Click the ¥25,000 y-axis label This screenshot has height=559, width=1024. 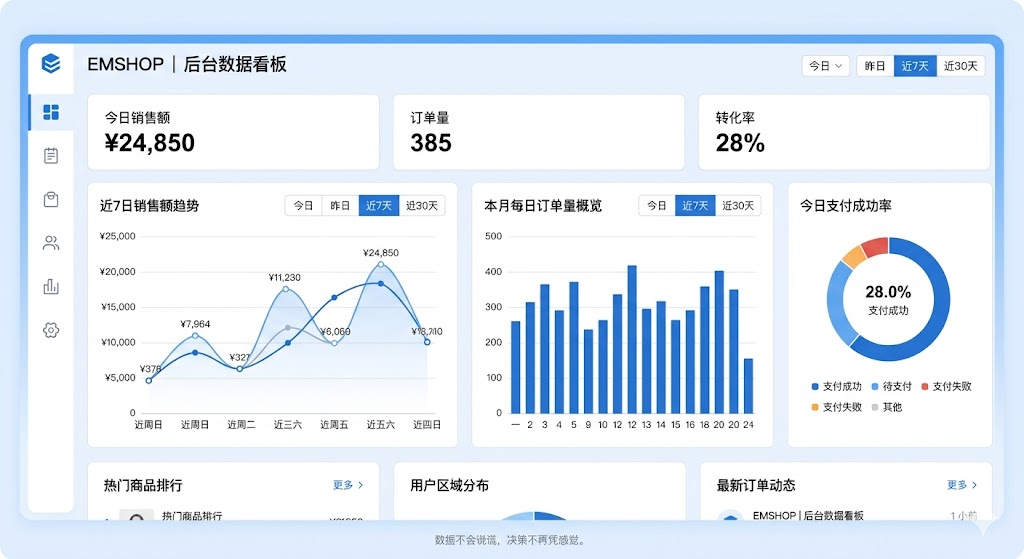tap(118, 236)
